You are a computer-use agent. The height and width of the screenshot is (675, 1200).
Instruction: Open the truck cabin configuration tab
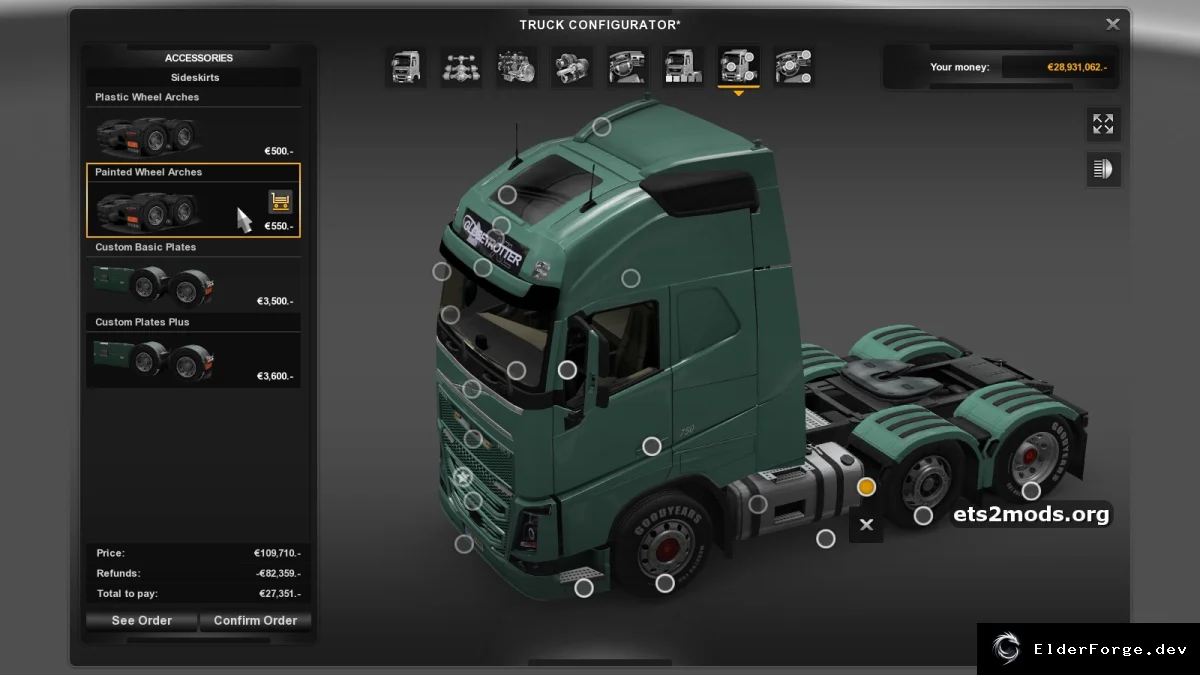pos(406,67)
